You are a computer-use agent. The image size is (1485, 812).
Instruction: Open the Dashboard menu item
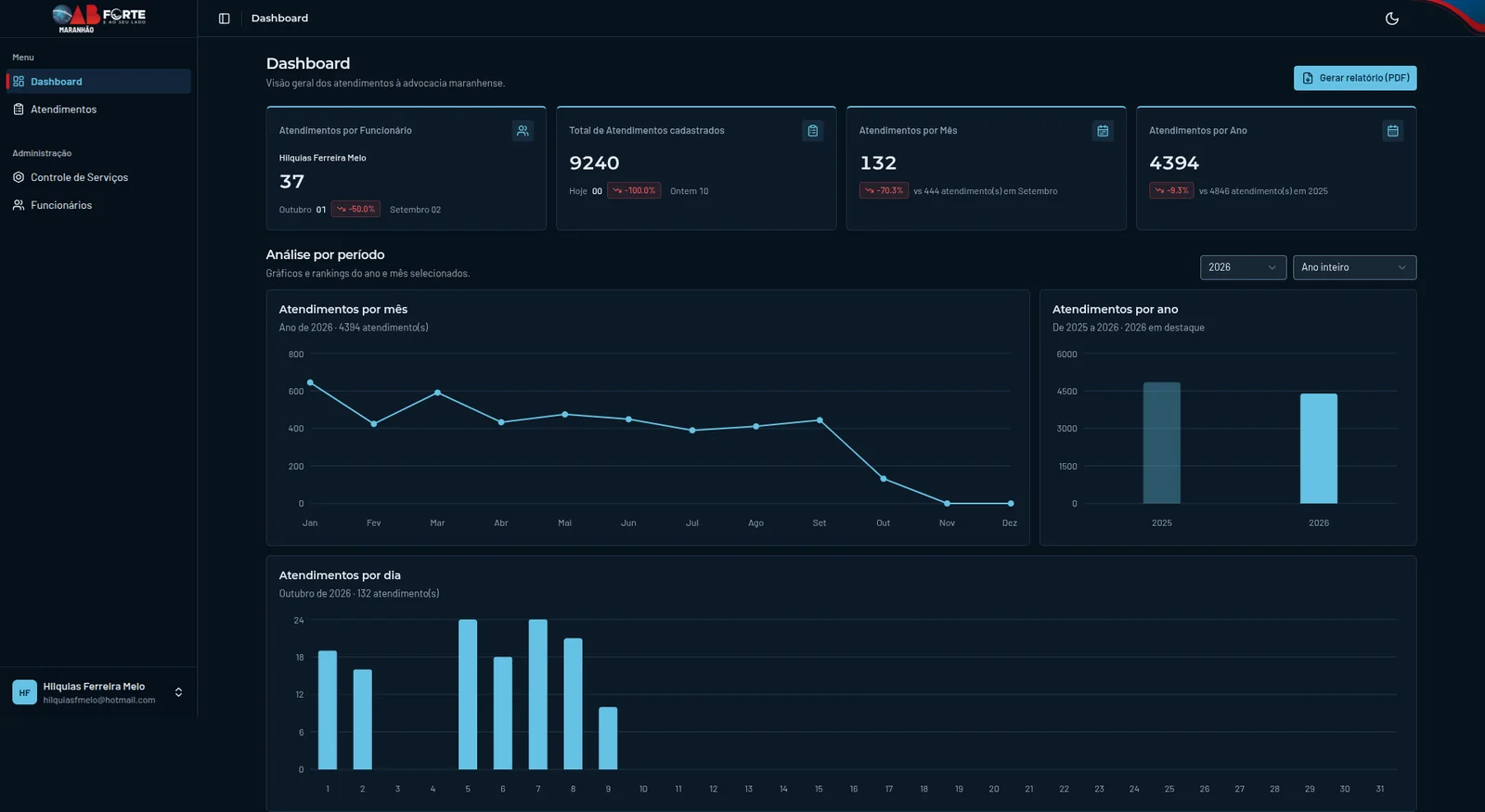(x=98, y=82)
